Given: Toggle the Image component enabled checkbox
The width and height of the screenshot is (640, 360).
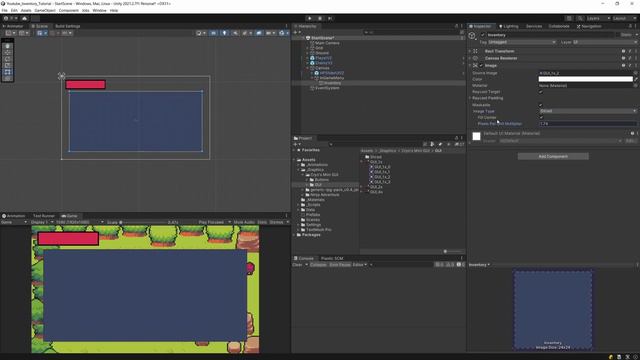Looking at the screenshot, I should click(481, 65).
